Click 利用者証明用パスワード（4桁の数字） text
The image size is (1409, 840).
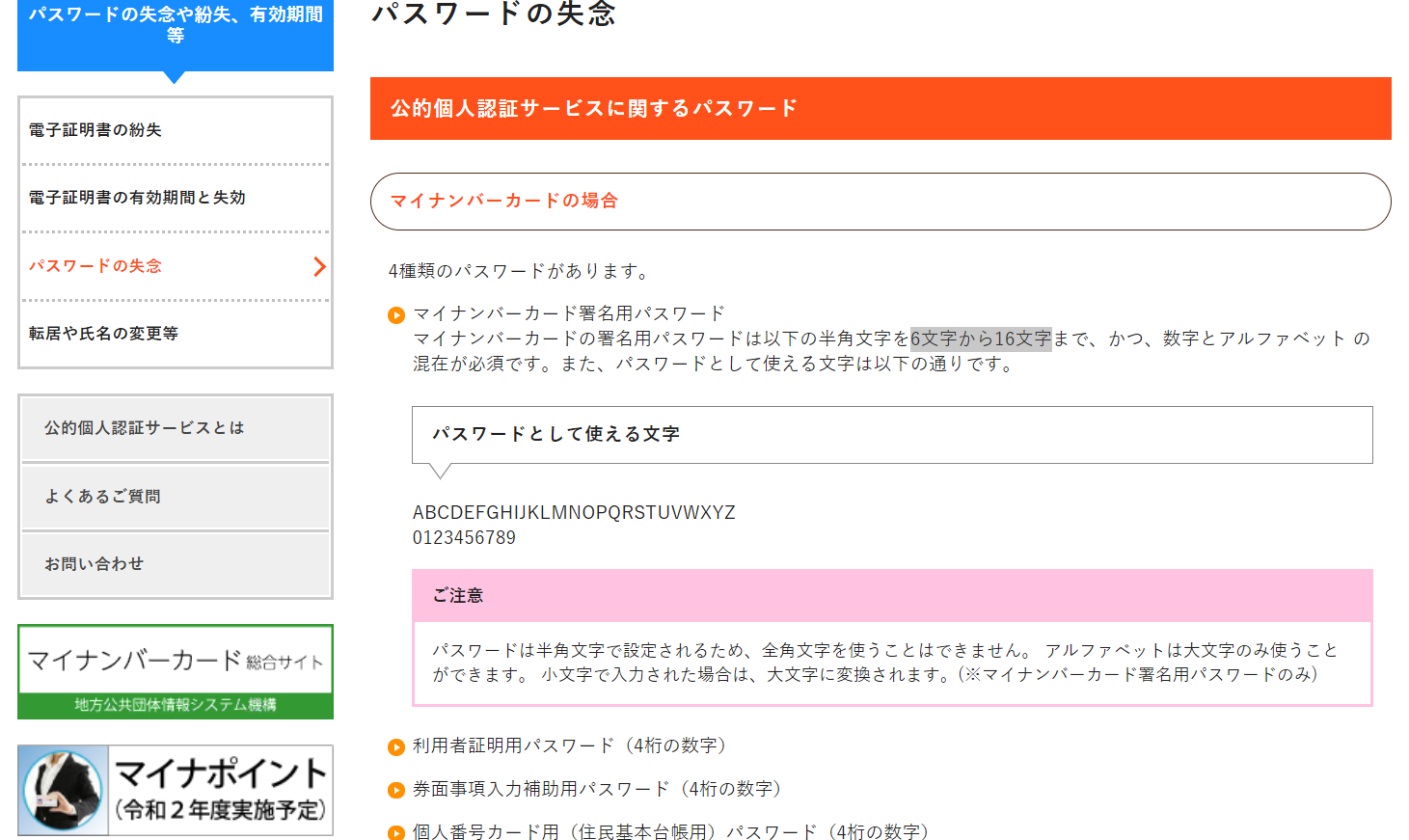coord(573,745)
